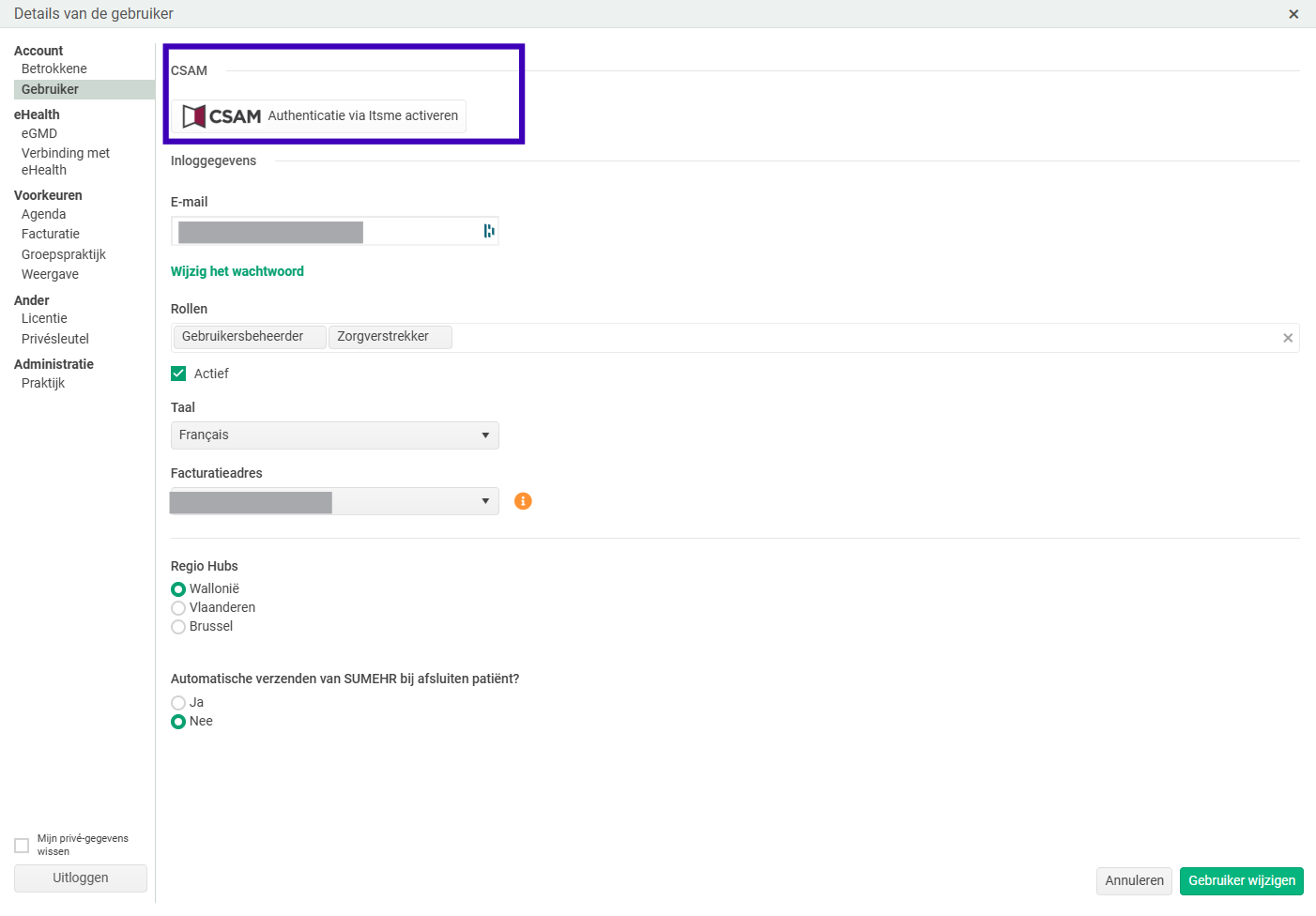Go to the eGMD settings page
Viewport: 1316px width, 916px height.
coord(39,133)
